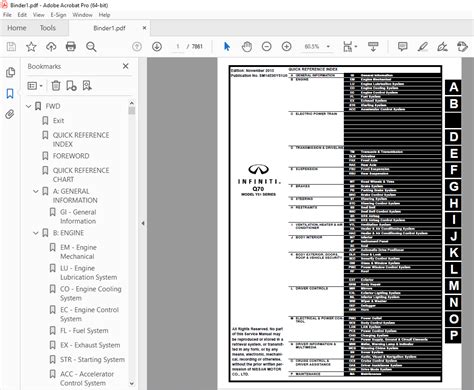Image resolution: width=474 pixels, height=390 pixels.
Task: Open the E-Sign menu
Action: [x=58, y=15]
